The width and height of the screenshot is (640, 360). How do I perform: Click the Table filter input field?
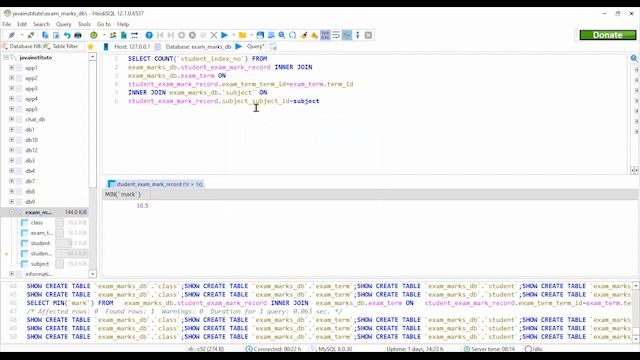click(64, 47)
